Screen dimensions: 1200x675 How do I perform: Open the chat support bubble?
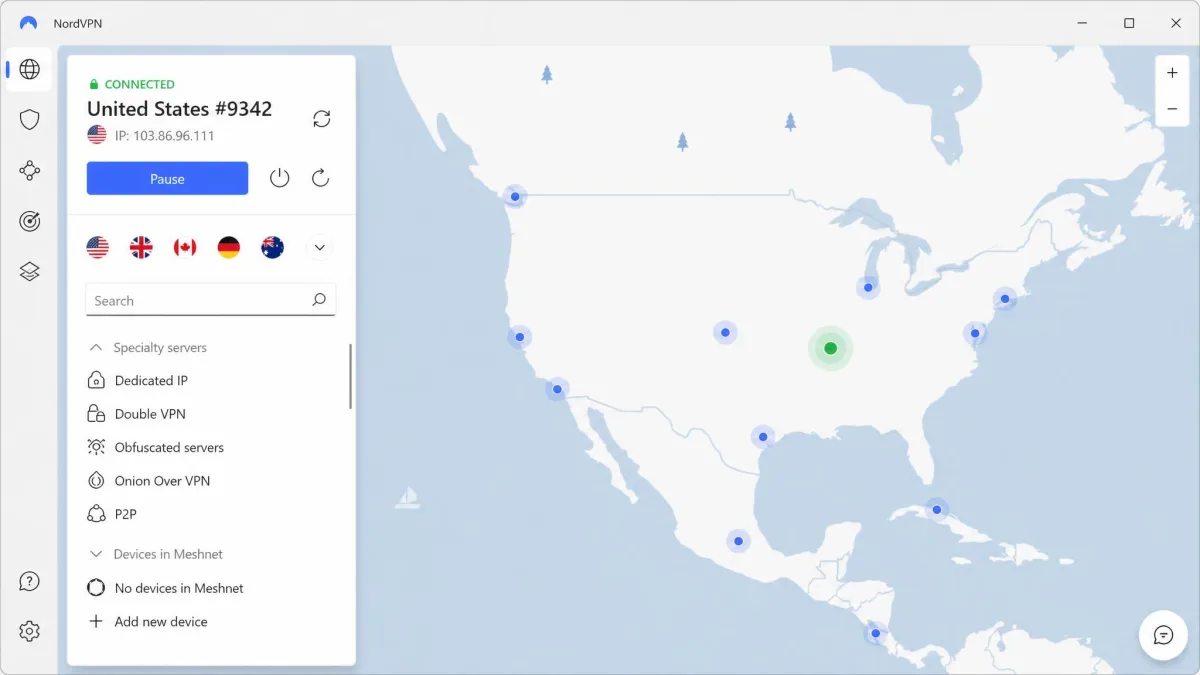point(1163,635)
